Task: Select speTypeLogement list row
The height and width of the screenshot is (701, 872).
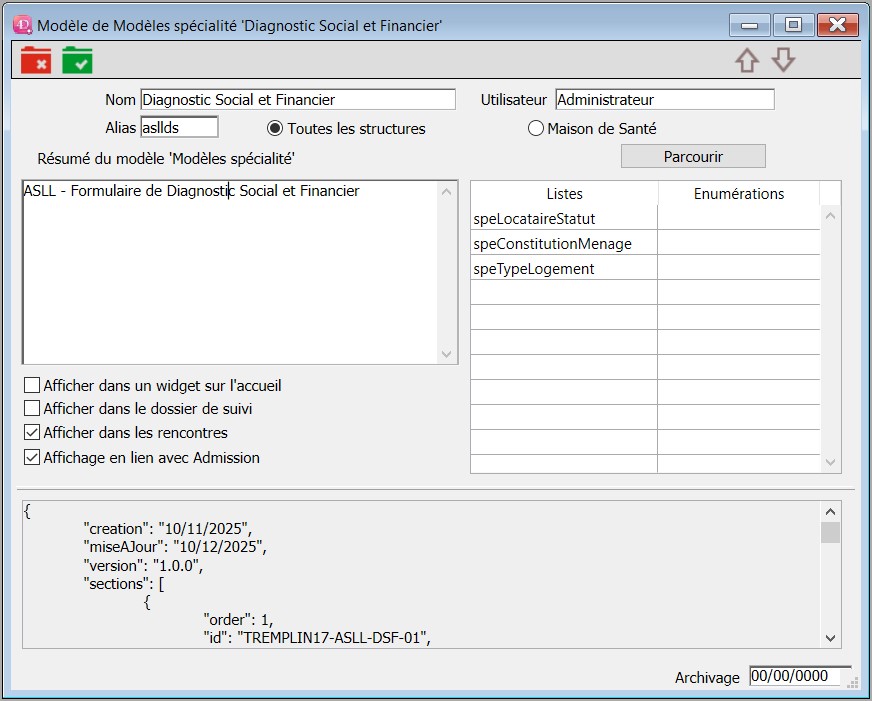Action: [x=564, y=268]
